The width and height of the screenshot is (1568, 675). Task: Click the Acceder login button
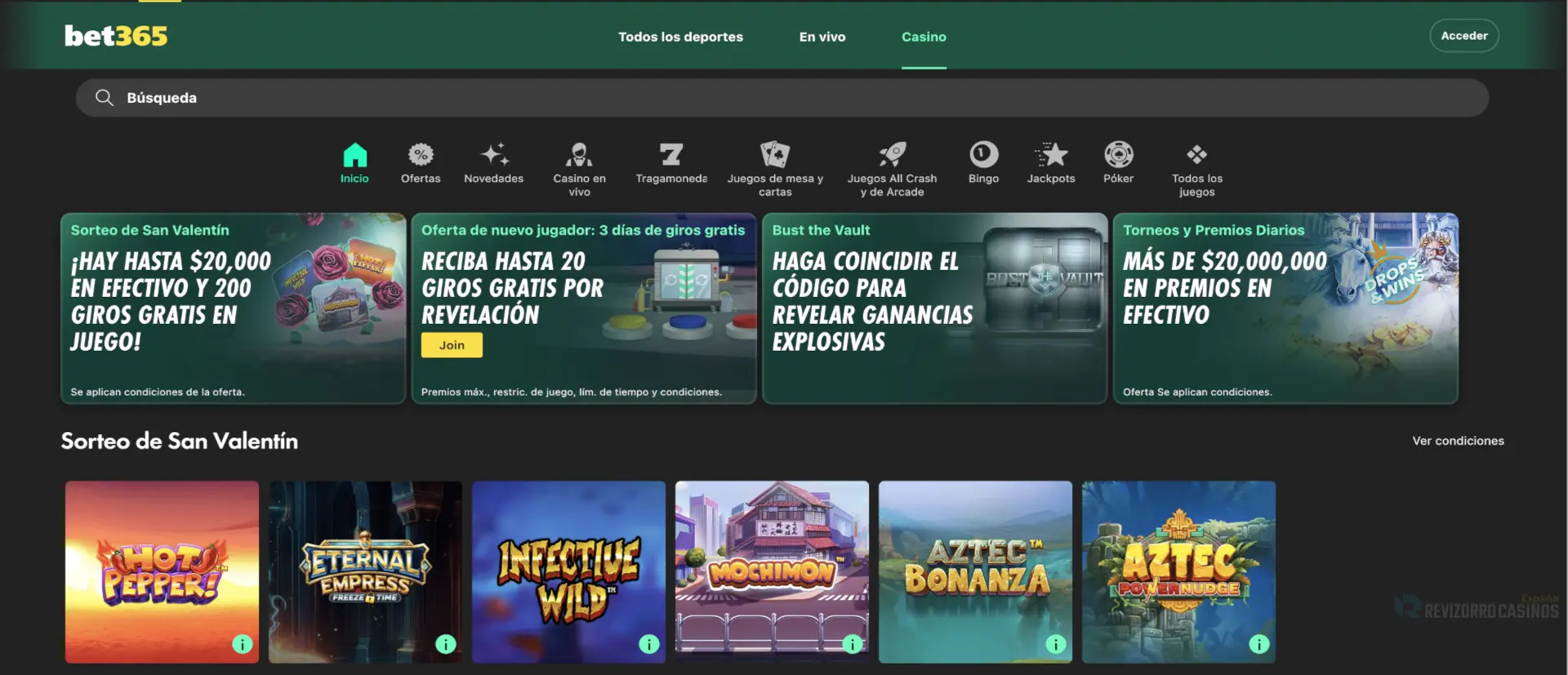(x=1464, y=36)
